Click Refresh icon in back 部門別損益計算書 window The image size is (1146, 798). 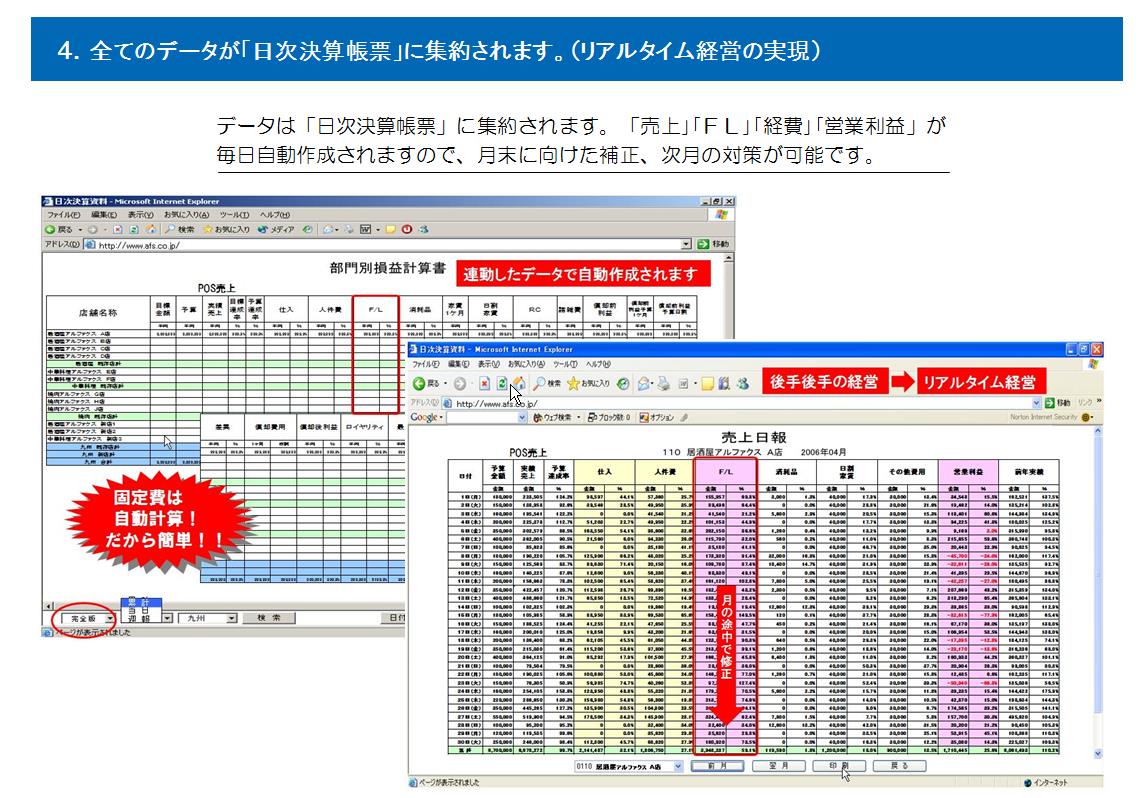pyautogui.click(x=134, y=229)
